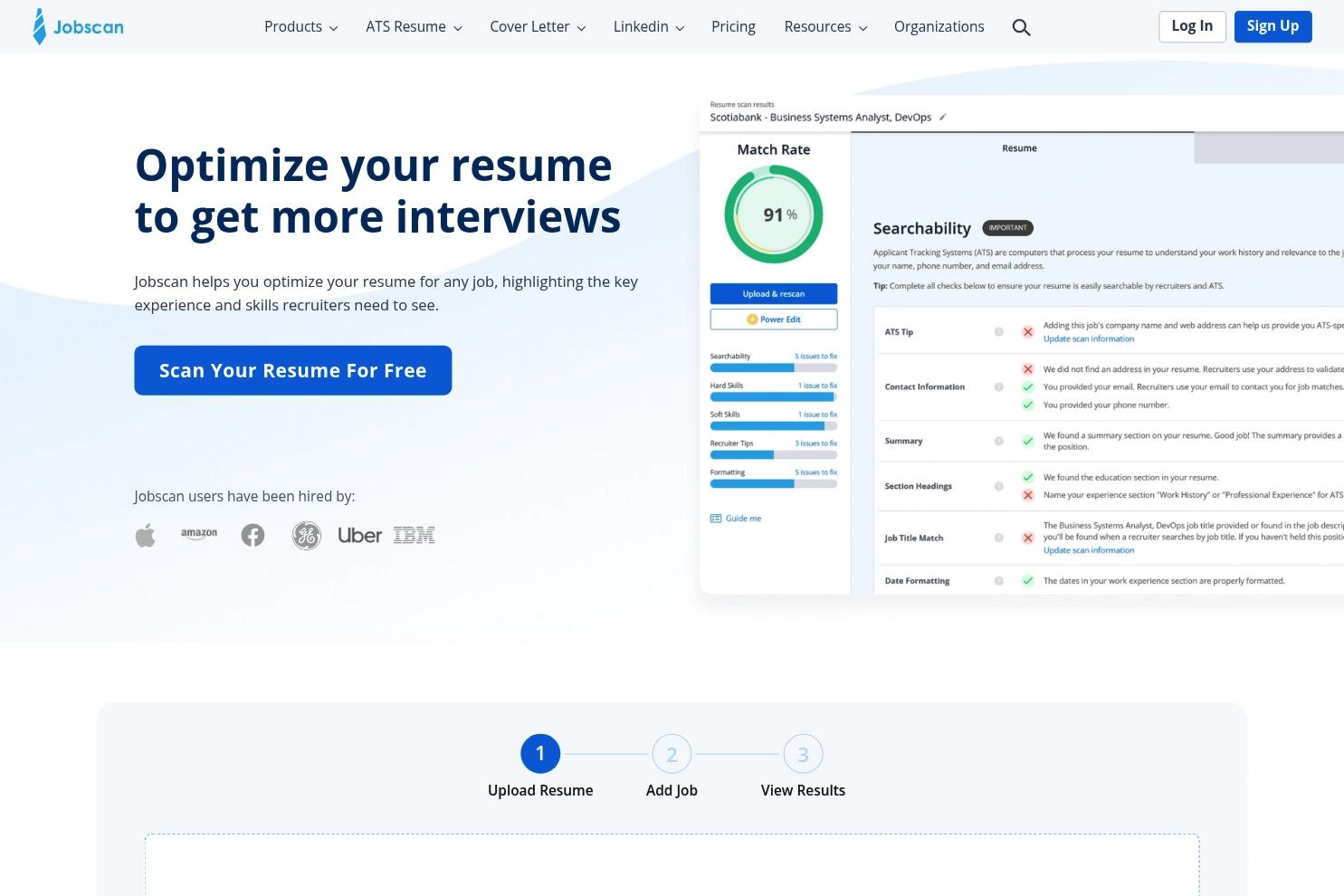Click the green check in the Summary row
Screen dimensions: 1344x896
(1028, 442)
